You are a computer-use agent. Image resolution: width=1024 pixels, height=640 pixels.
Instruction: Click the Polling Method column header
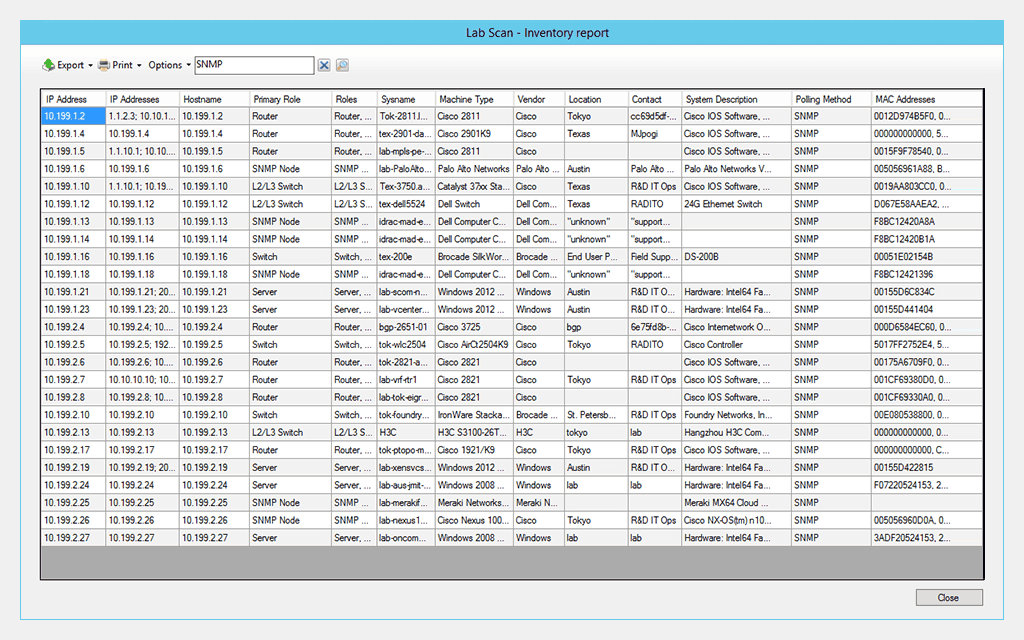[x=831, y=99]
